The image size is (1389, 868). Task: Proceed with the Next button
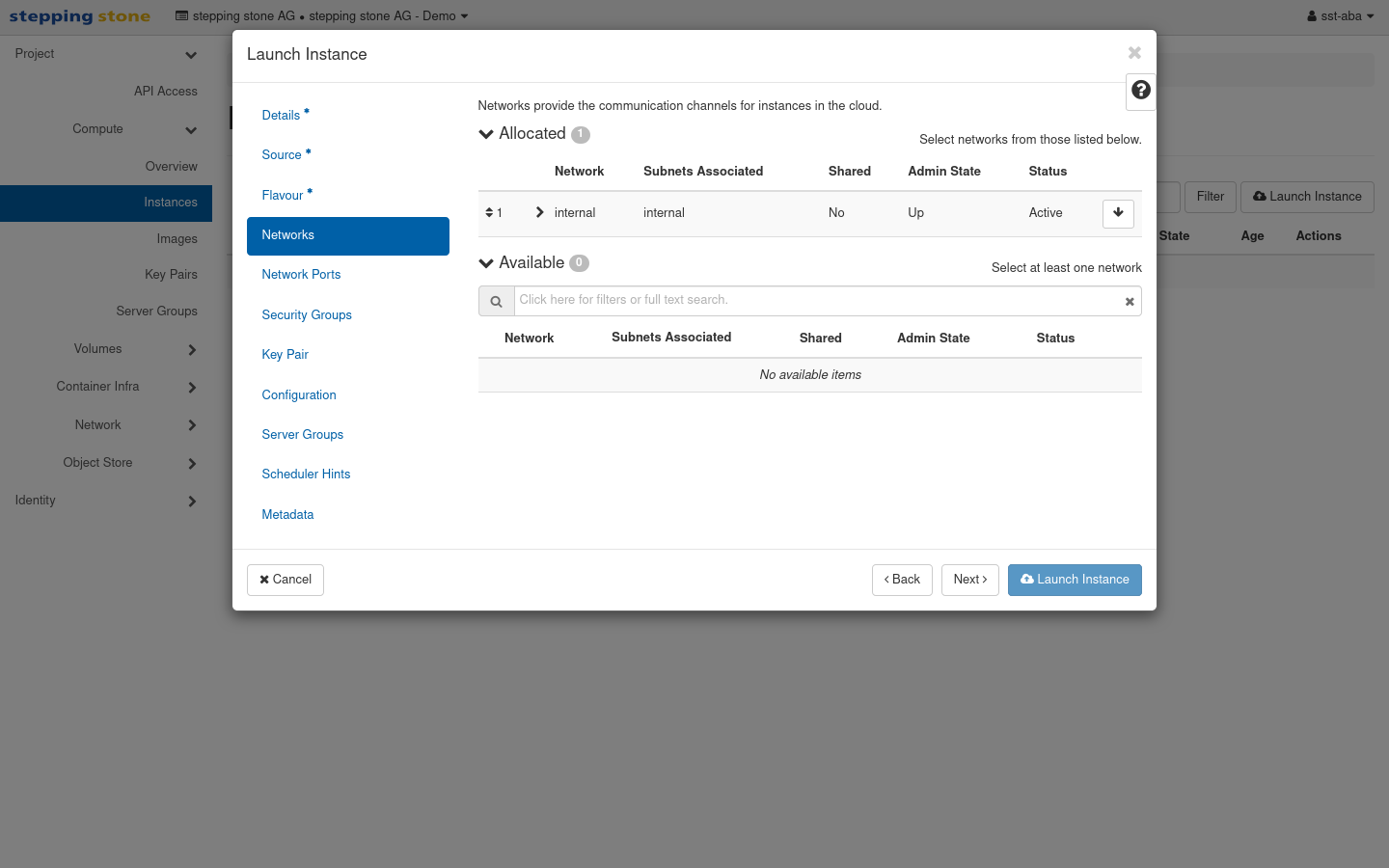click(970, 580)
